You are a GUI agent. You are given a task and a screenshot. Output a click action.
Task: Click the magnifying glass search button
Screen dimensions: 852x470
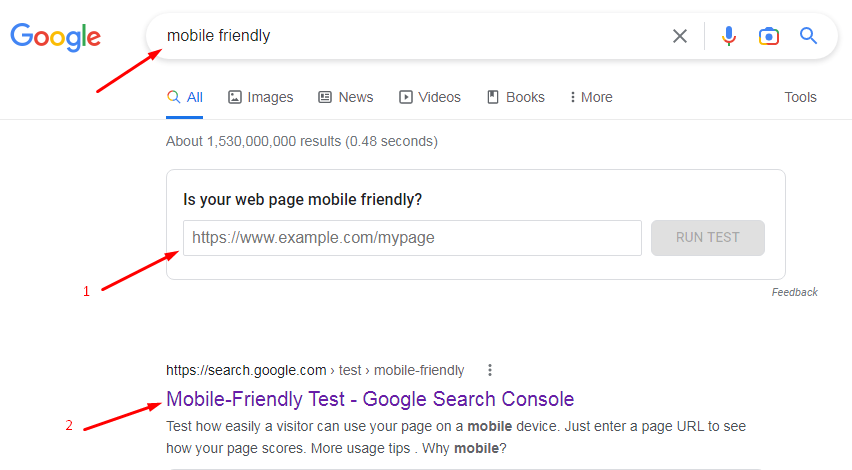coord(808,36)
